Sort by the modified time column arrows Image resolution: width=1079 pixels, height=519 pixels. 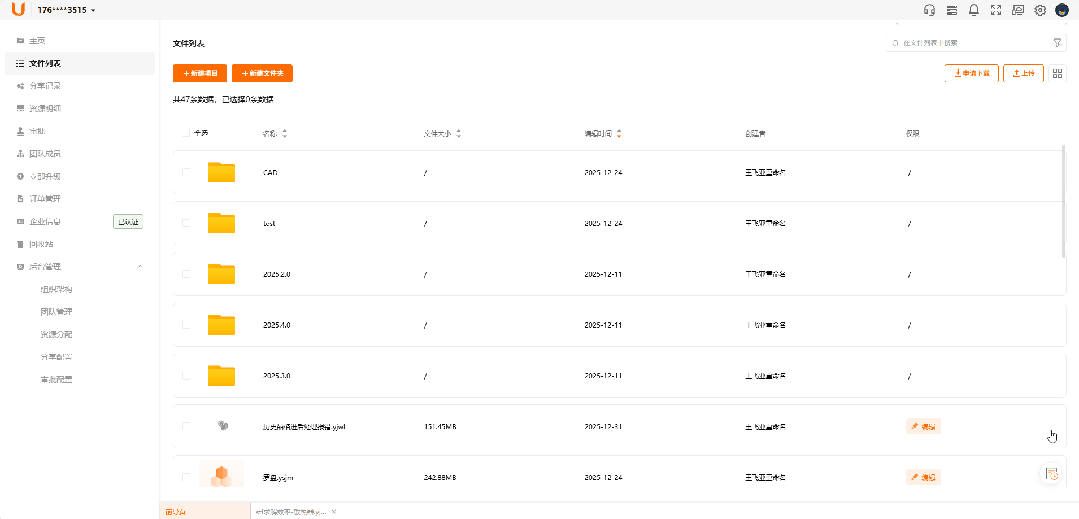(618, 133)
